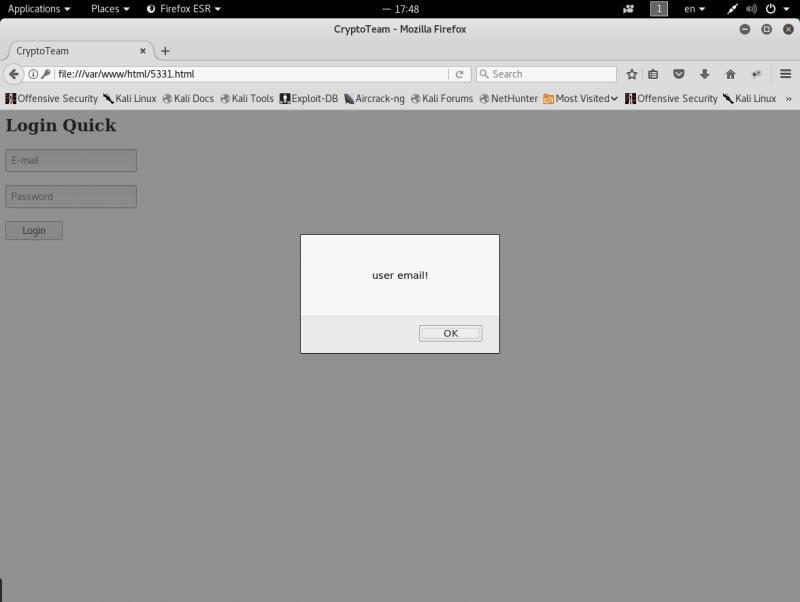Open the Places menu
The height and width of the screenshot is (602, 800).
110,9
